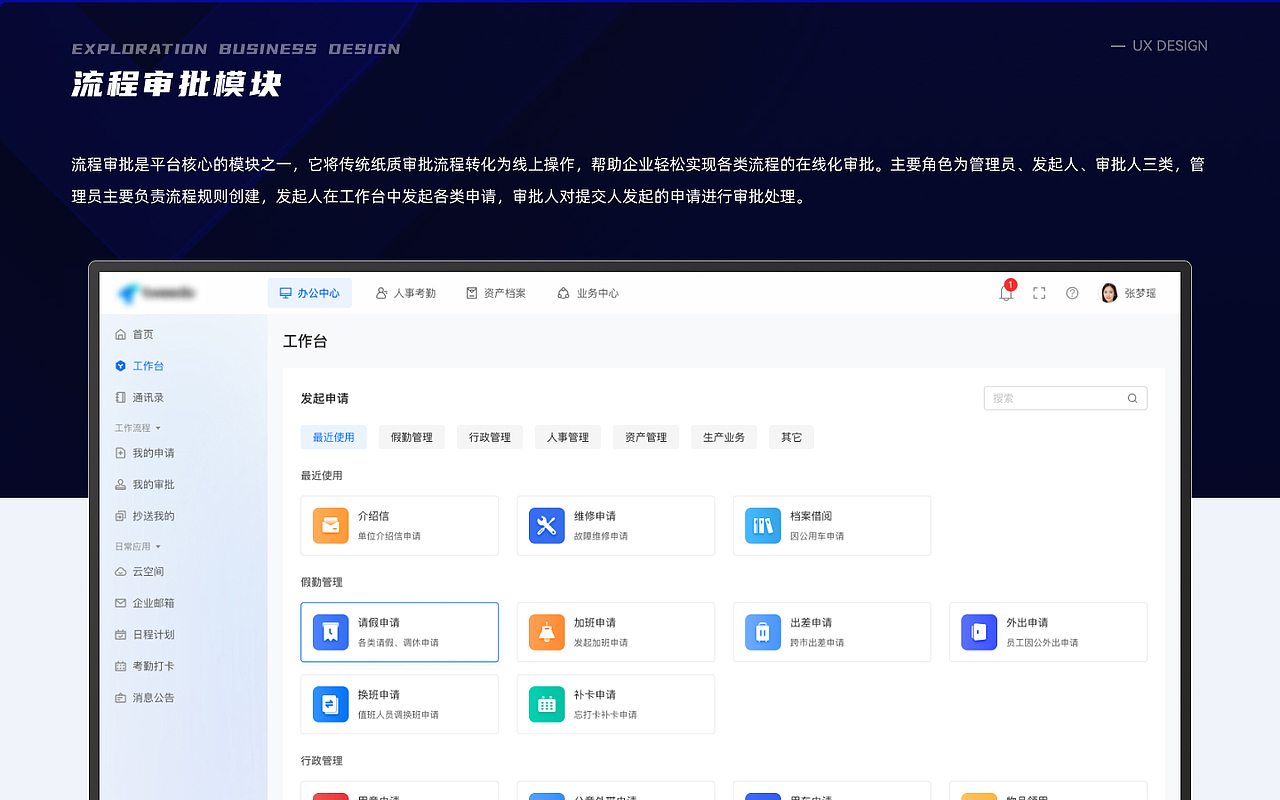The width and height of the screenshot is (1280, 800).
Task: Collapse the 工作流程 sidebar section
Action: pyautogui.click(x=138, y=427)
